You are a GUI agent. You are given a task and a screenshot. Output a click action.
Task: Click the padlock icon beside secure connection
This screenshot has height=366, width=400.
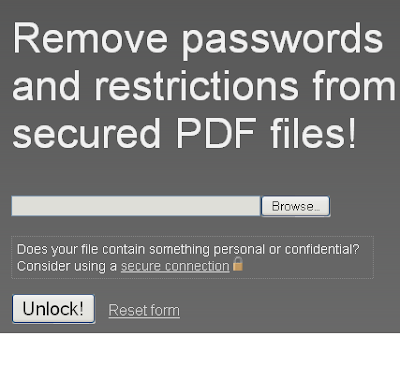pos(238,264)
